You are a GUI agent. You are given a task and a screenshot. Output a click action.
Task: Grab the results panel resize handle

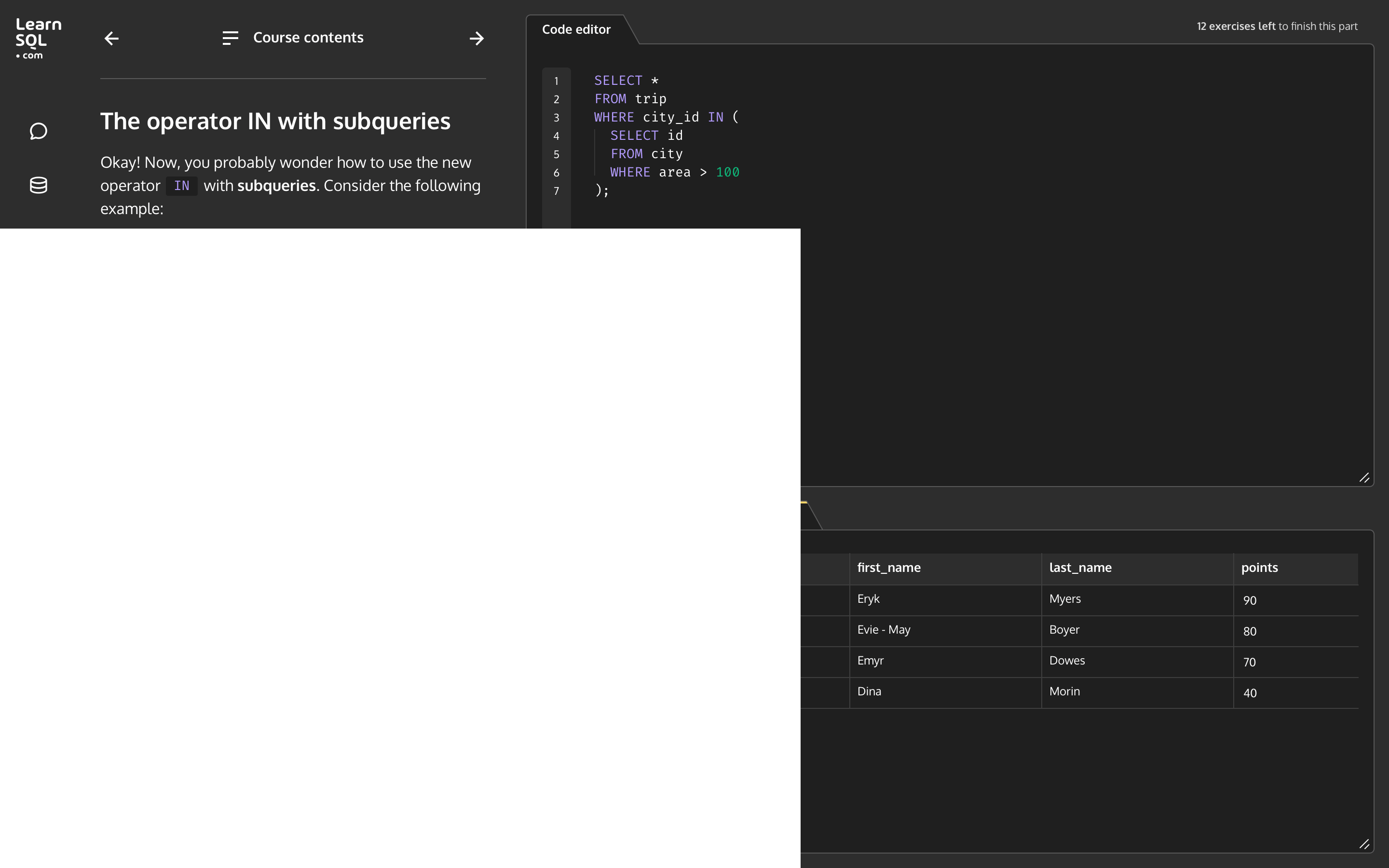click(1364, 844)
